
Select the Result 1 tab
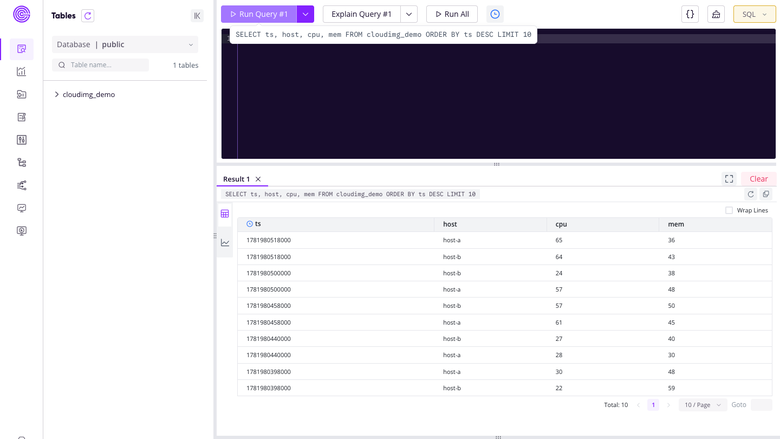[236, 179]
